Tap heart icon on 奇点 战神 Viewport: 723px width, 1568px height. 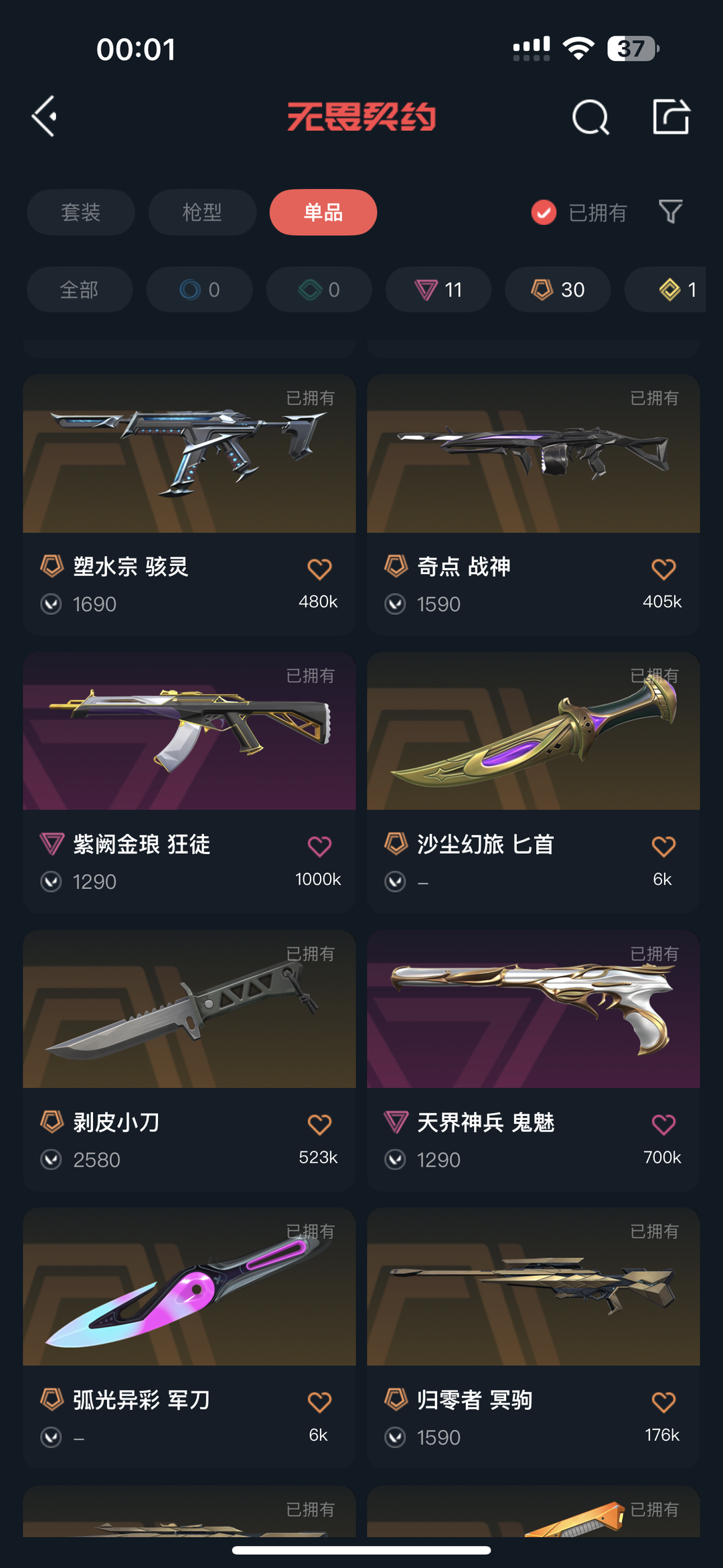coord(663,569)
